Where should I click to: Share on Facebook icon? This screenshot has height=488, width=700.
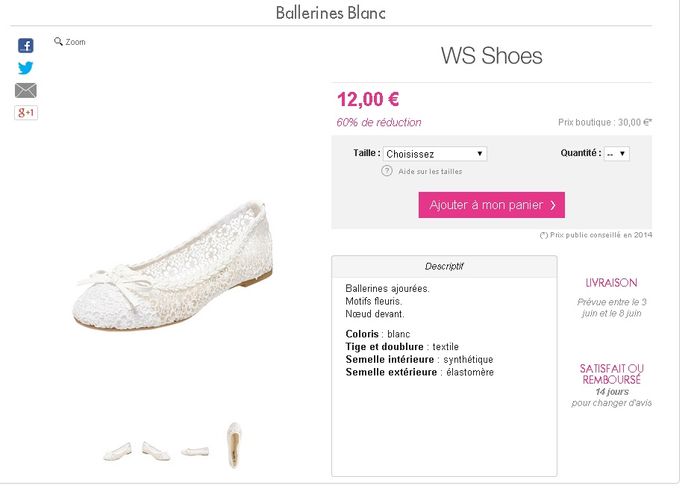pos(26,46)
